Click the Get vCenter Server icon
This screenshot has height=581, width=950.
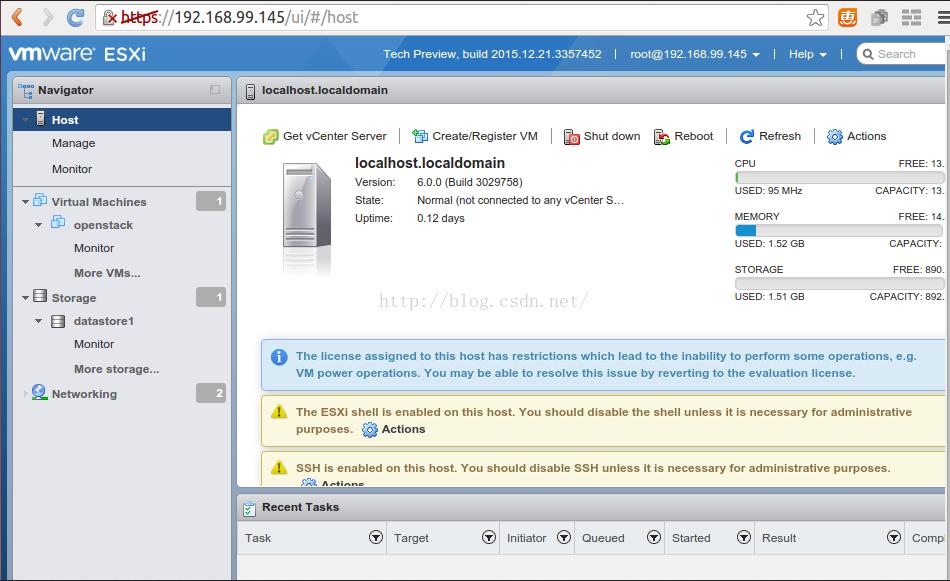point(270,137)
